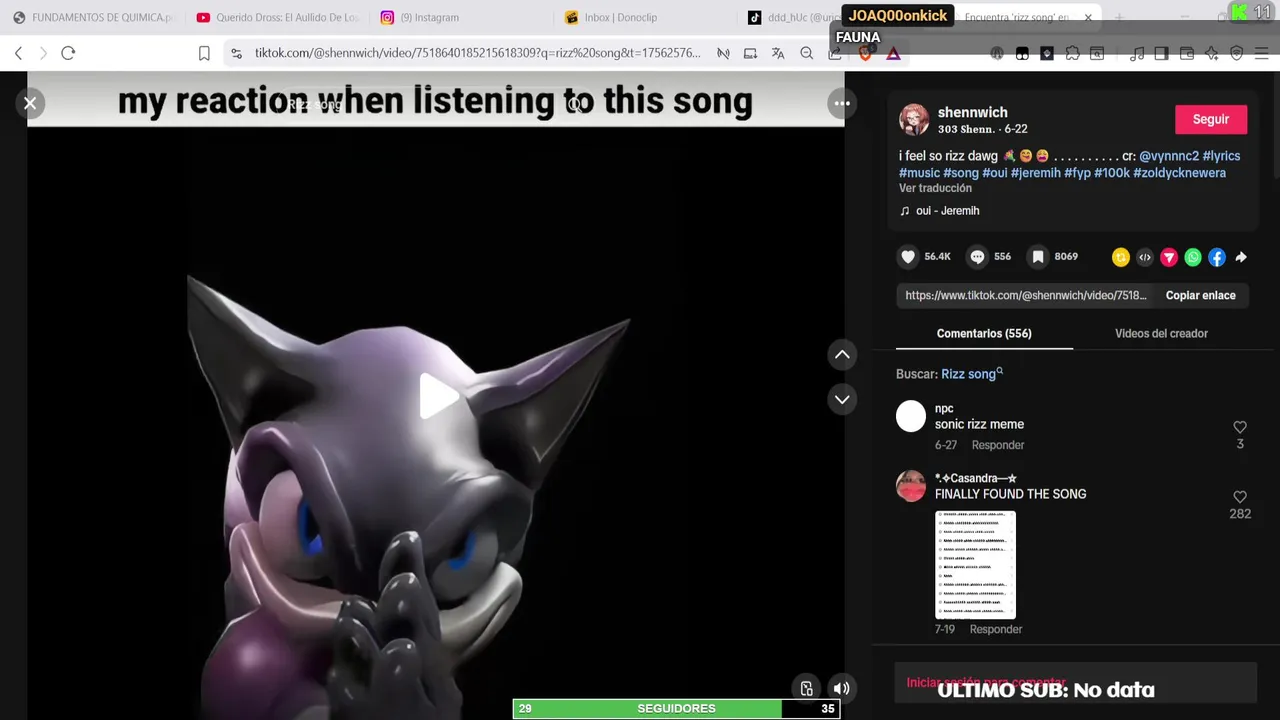This screenshot has width=1280, height=720.
Task: Toggle the browser sidebar panel icon
Action: (x=1161, y=54)
